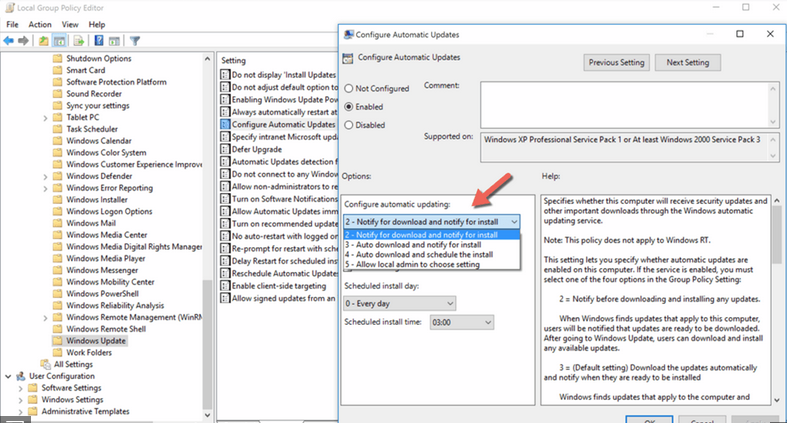
Task: Open the File menu
Action: (12, 24)
